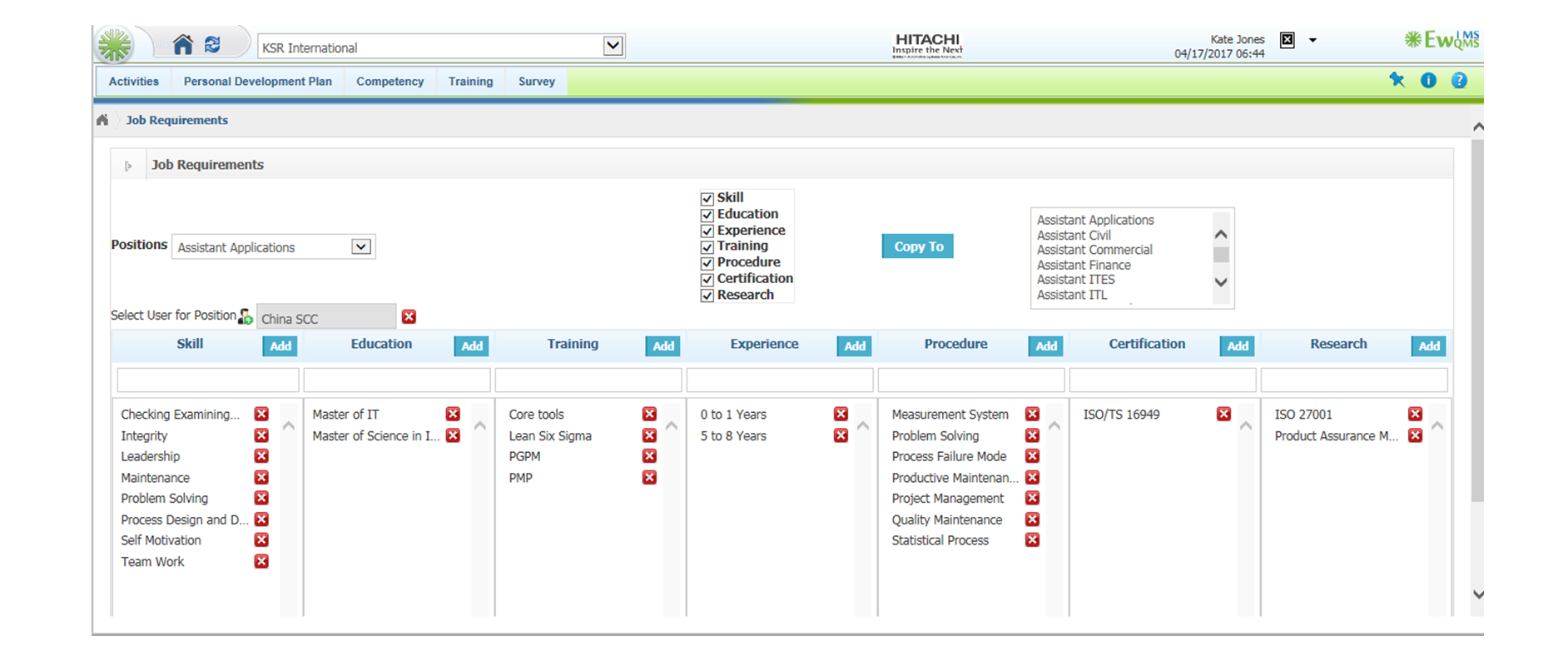Remove the Integrity skill

tap(261, 435)
